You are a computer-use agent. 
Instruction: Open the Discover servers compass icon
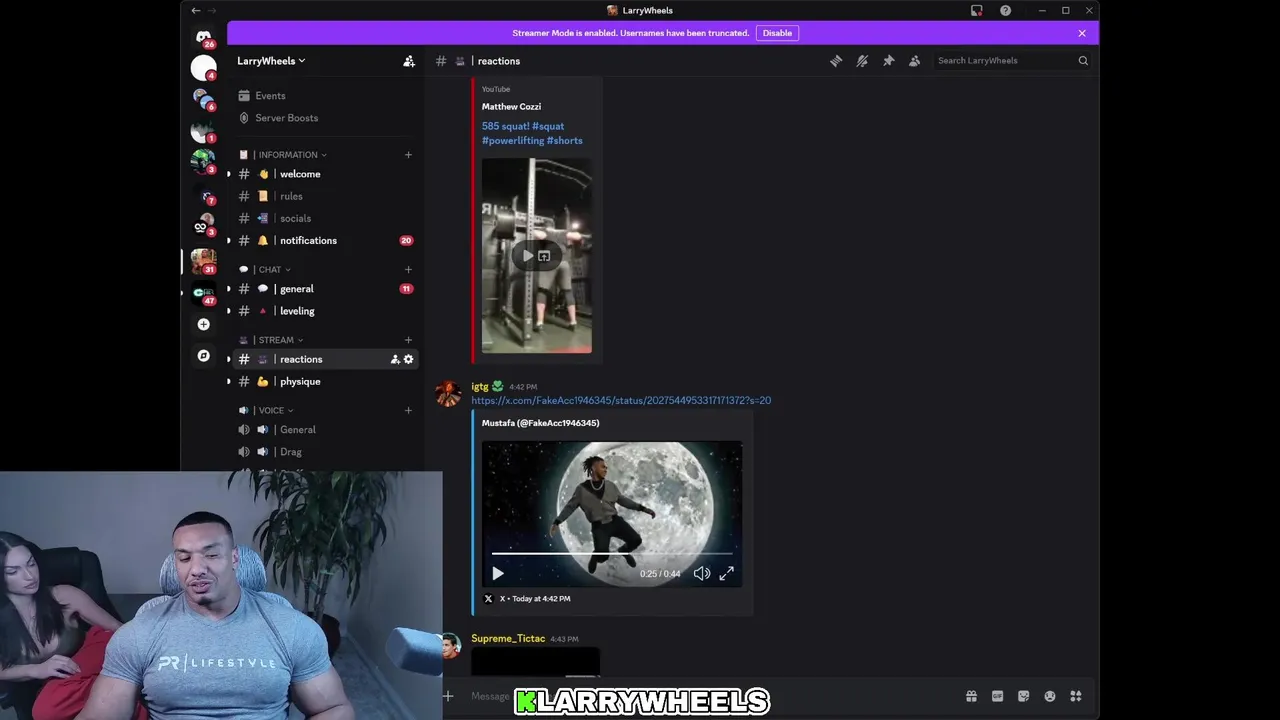(x=203, y=356)
